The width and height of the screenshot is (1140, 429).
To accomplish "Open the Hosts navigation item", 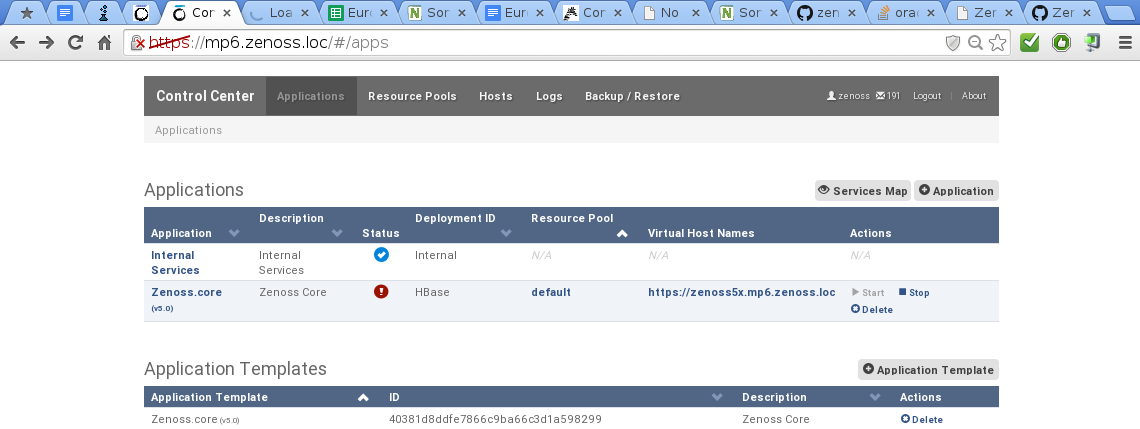I will click(x=496, y=96).
